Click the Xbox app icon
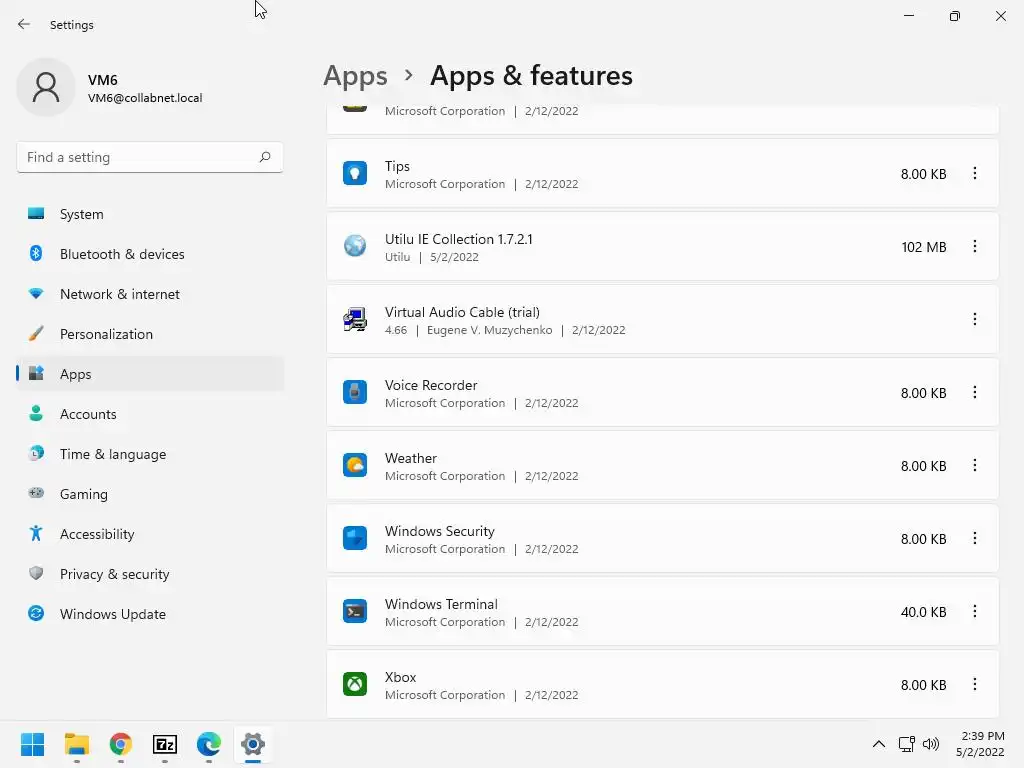This screenshot has width=1024, height=768. click(x=355, y=685)
